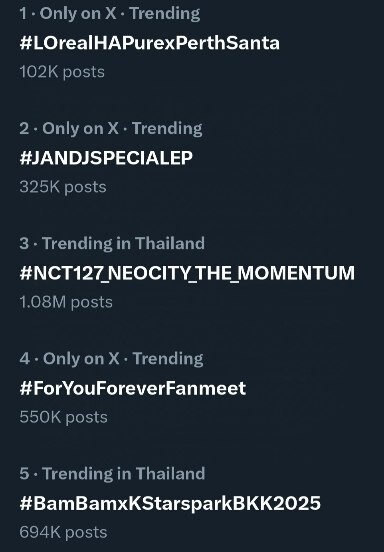Open the #BamBamxKStarsparkBKK2025 trend
Image resolution: width=384 pixels, height=552 pixels.
[x=170, y=503]
